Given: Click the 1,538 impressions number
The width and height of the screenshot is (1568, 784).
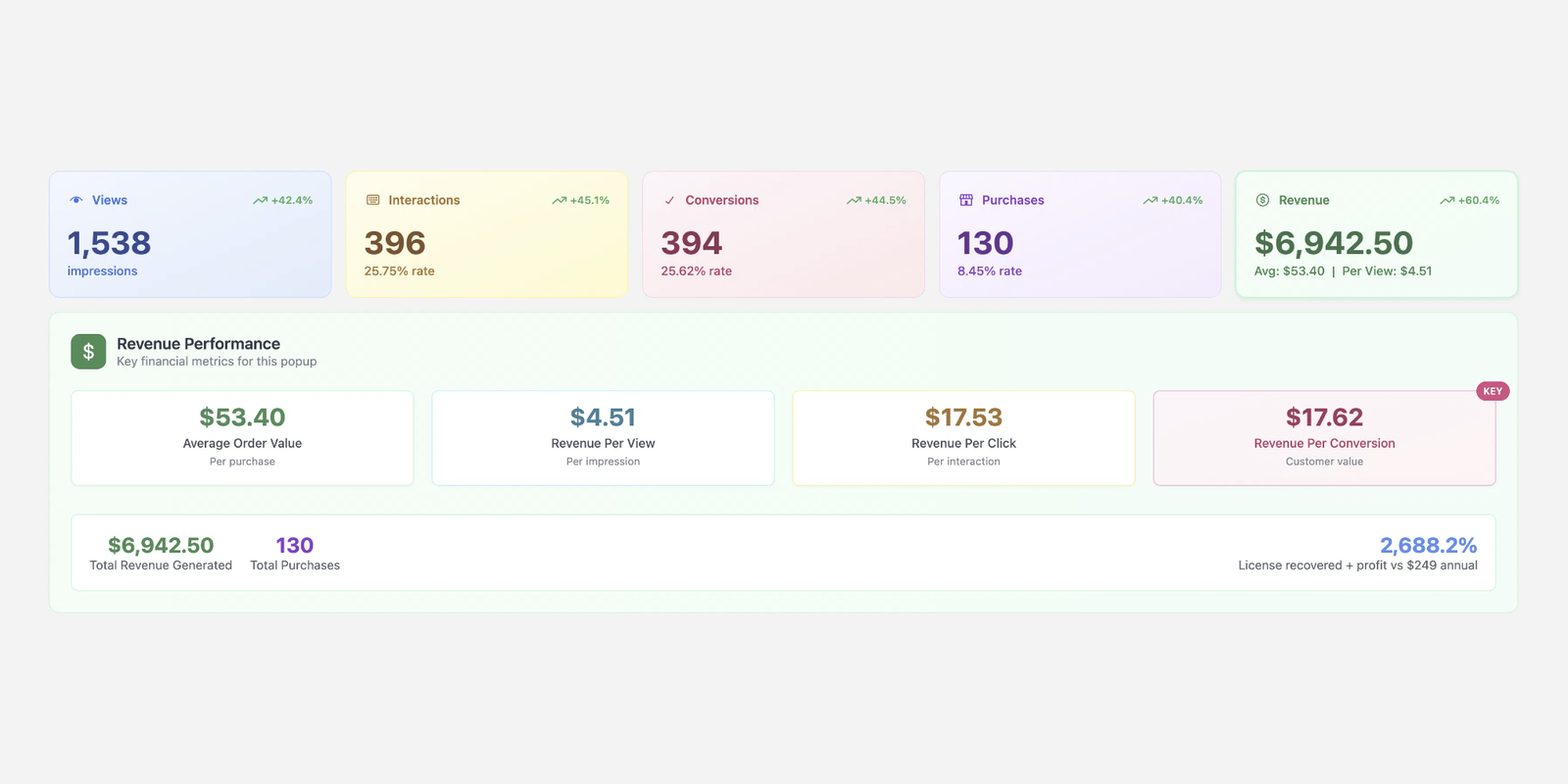Looking at the screenshot, I should click(109, 243).
